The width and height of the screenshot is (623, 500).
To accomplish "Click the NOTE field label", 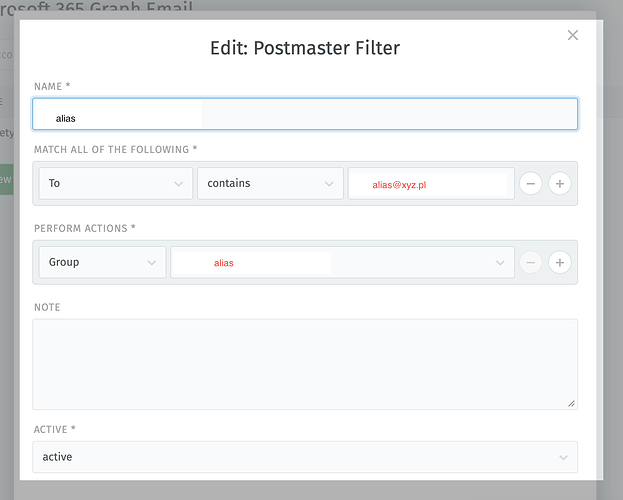I will (x=47, y=307).
